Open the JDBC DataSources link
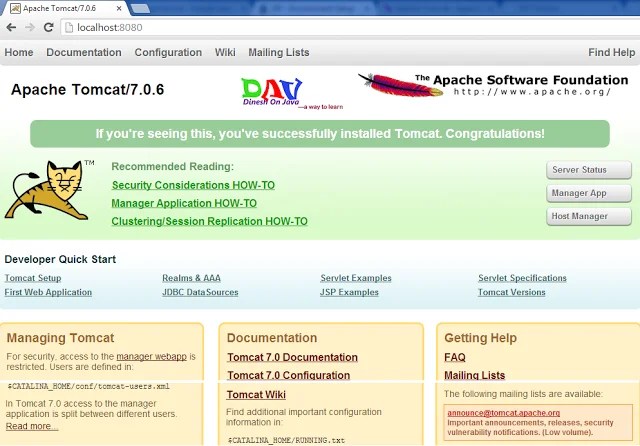 tap(200, 292)
